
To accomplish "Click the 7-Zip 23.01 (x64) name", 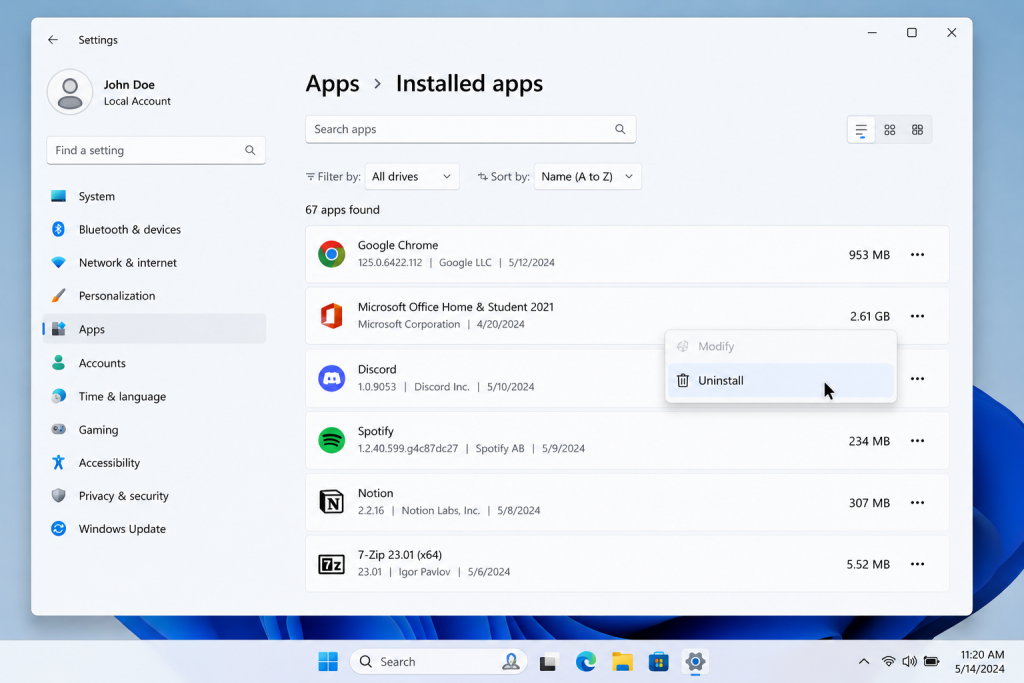I will [x=400, y=554].
